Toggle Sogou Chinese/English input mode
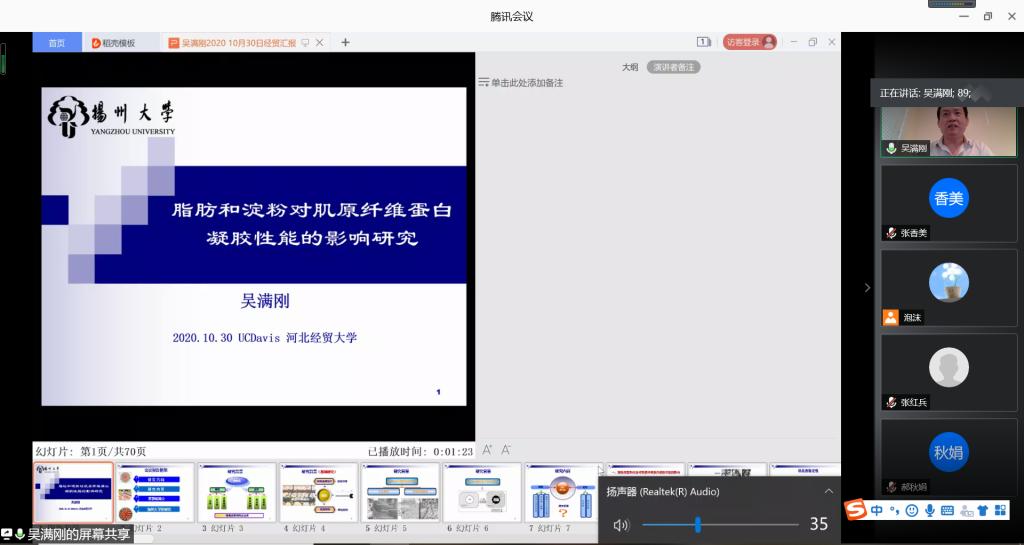Screen dimensions: 1024x545 point(877,511)
